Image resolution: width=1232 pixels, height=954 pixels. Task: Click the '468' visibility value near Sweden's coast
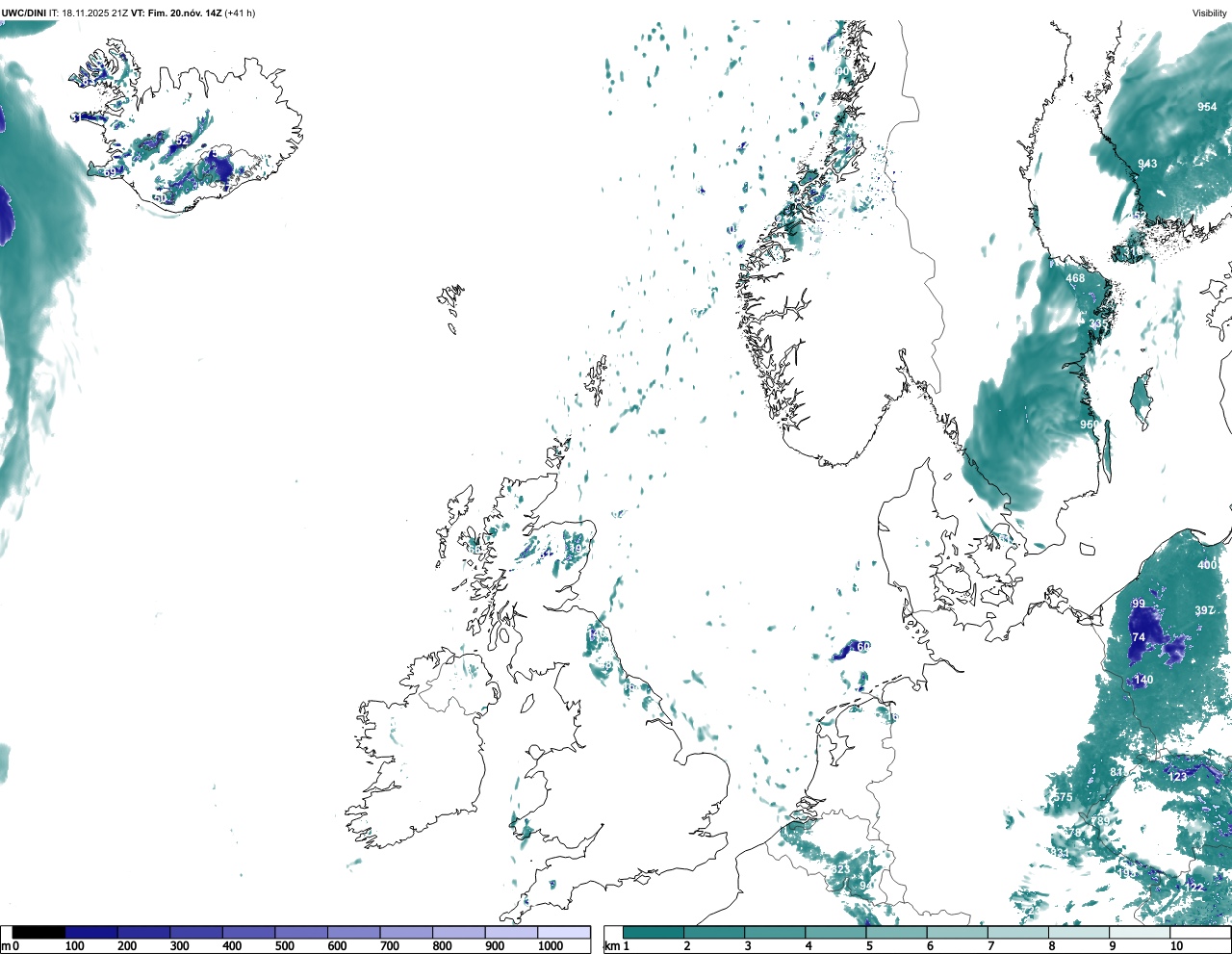click(x=1075, y=278)
